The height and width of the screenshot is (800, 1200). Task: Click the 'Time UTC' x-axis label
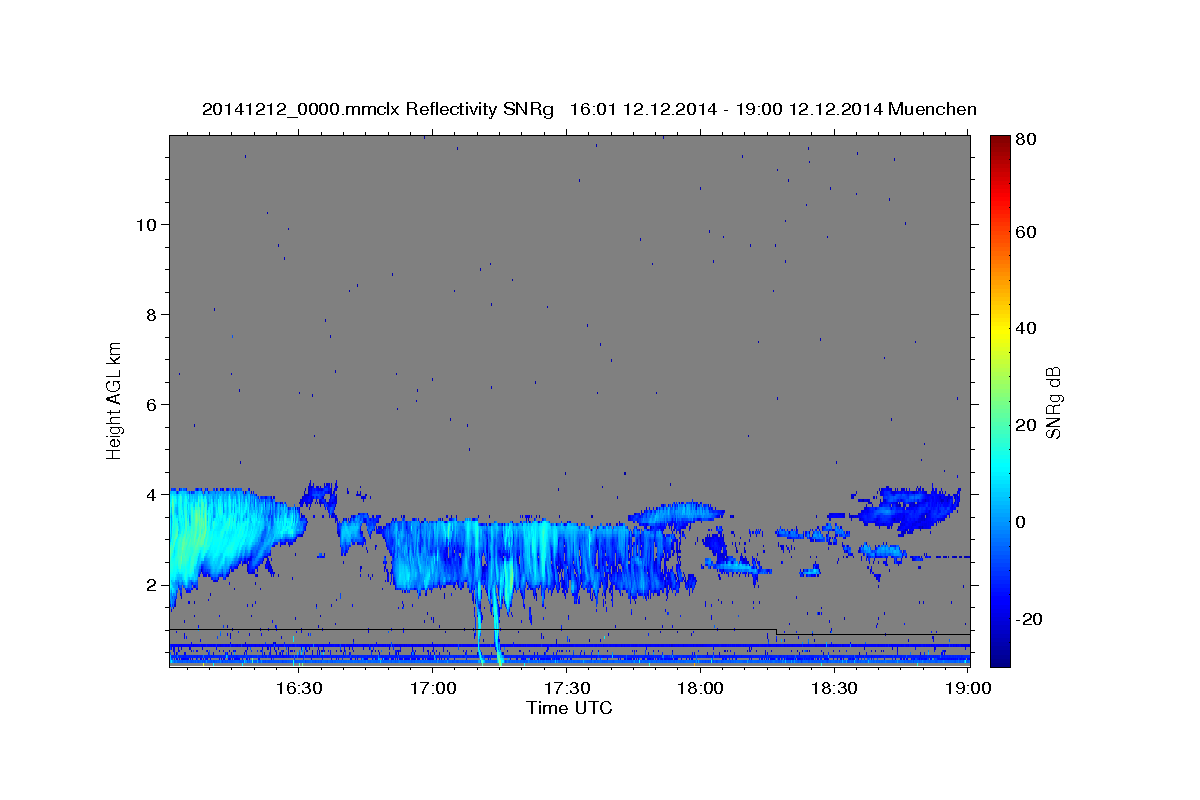click(x=569, y=708)
